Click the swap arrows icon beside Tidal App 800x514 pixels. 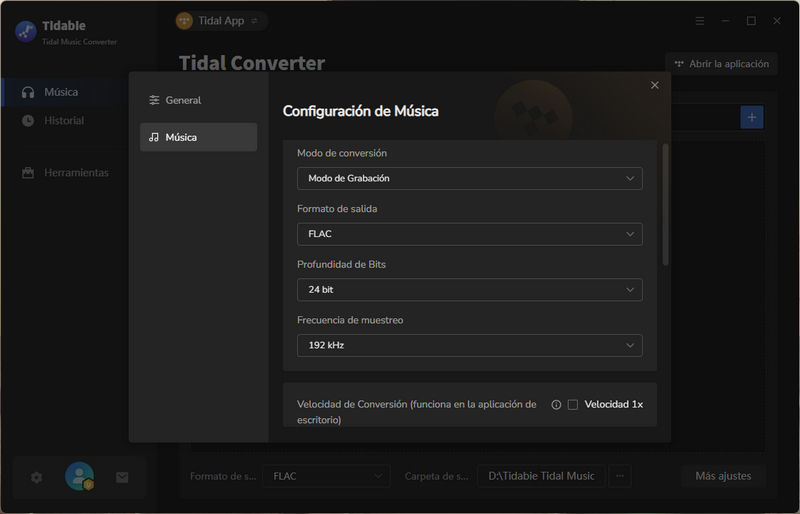(x=254, y=21)
